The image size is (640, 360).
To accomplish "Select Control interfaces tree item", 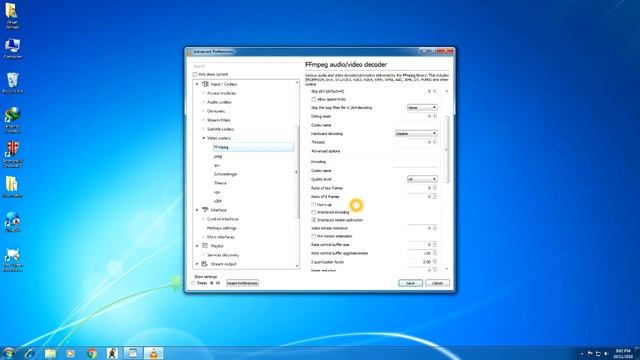I will tap(223, 219).
